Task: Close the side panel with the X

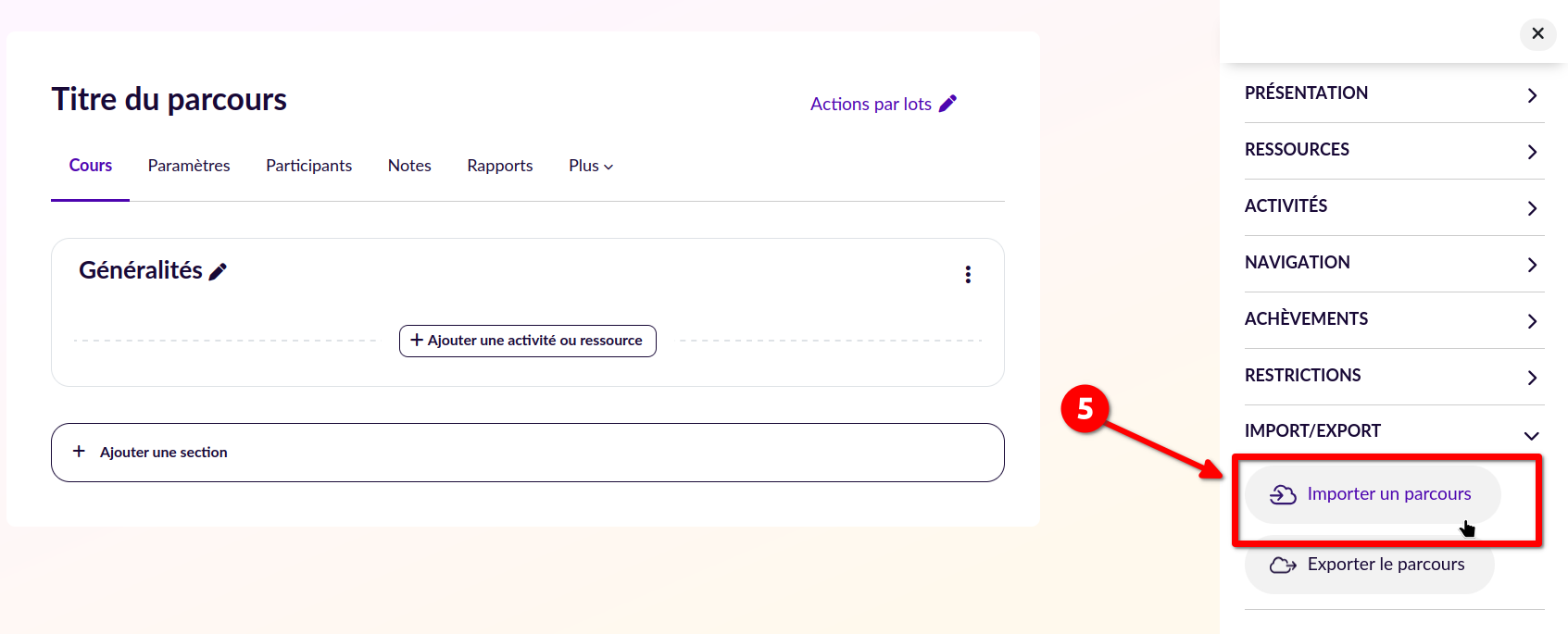Action: [x=1537, y=33]
